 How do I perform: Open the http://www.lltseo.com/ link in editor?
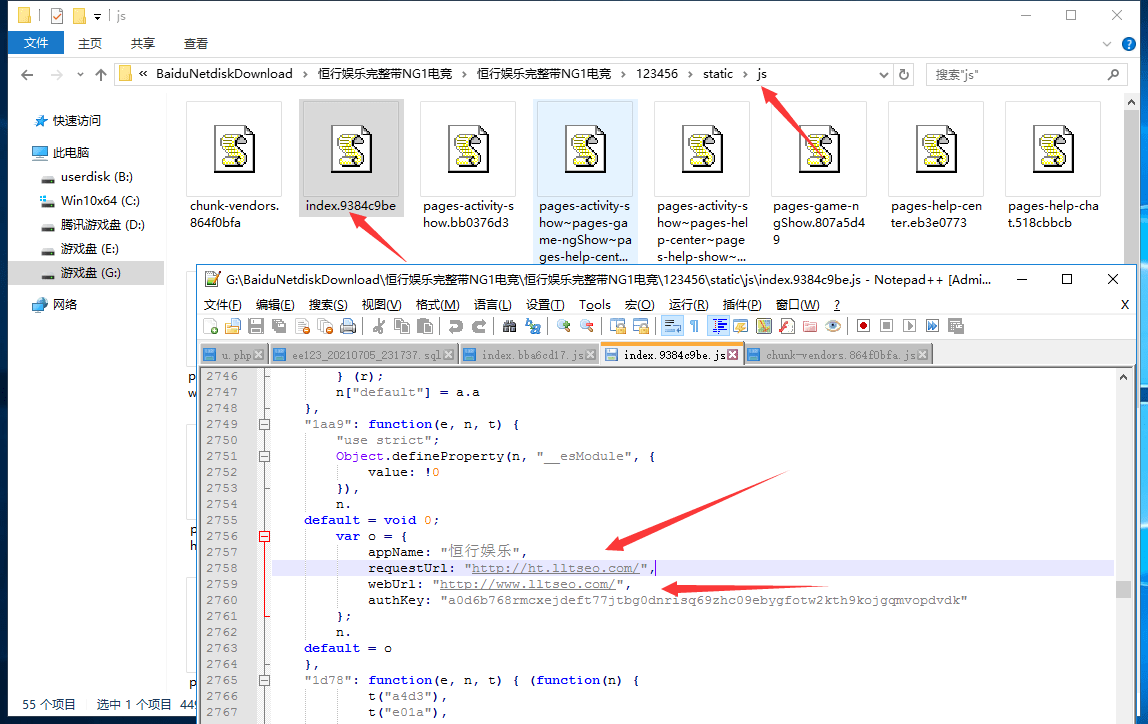[x=528, y=585]
